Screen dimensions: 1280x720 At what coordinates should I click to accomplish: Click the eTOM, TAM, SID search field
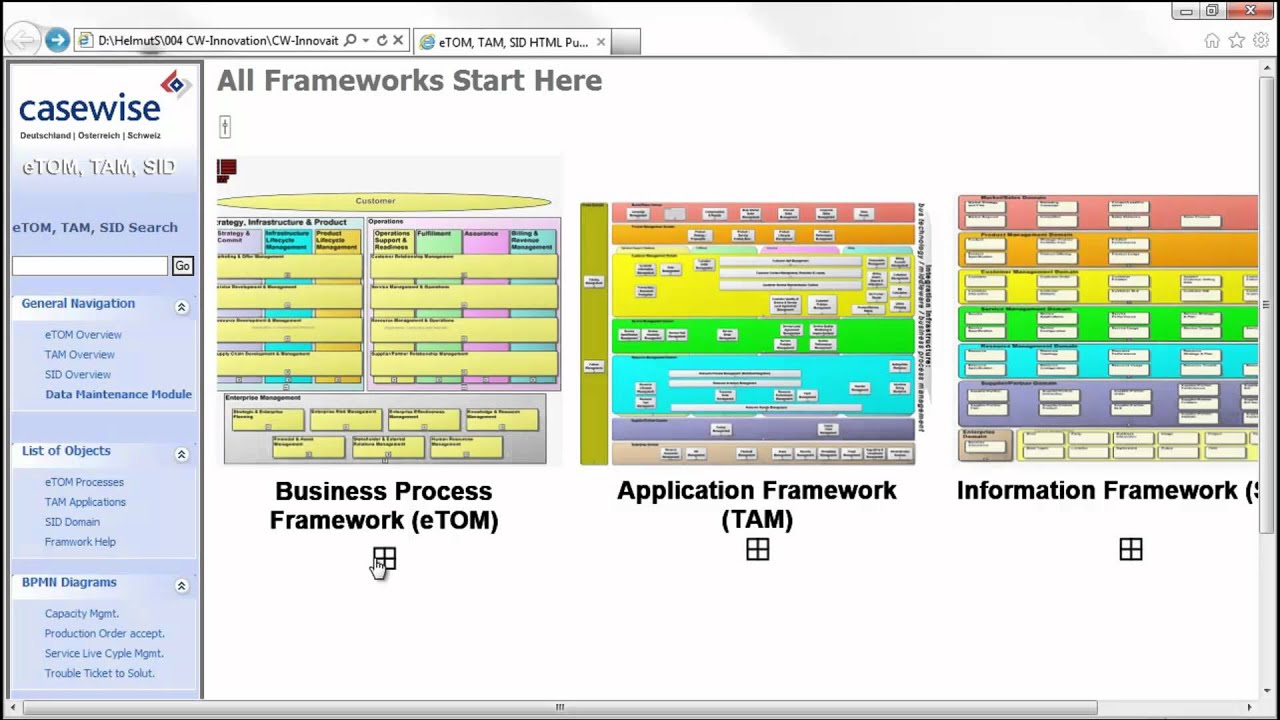[90, 266]
